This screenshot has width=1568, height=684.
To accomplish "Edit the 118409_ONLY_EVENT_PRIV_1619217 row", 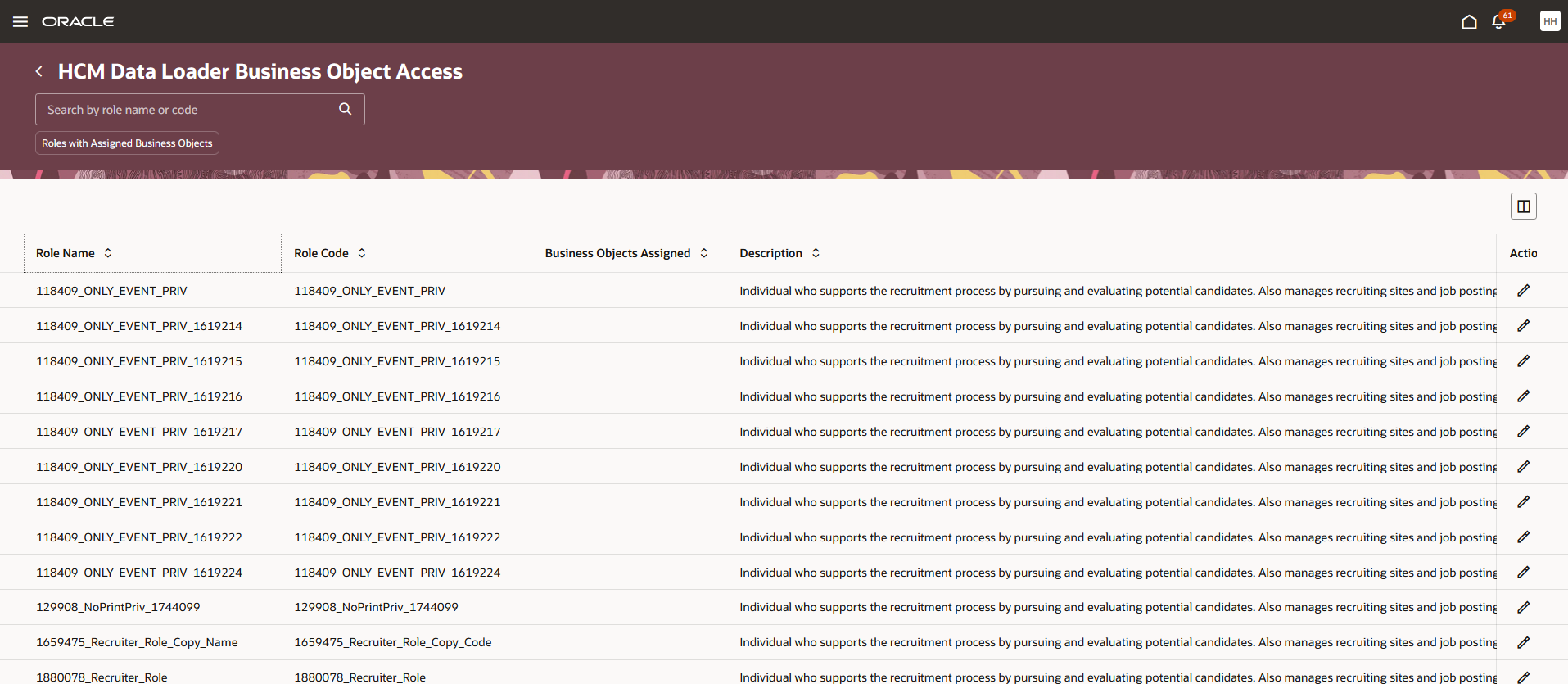I will (x=1523, y=432).
